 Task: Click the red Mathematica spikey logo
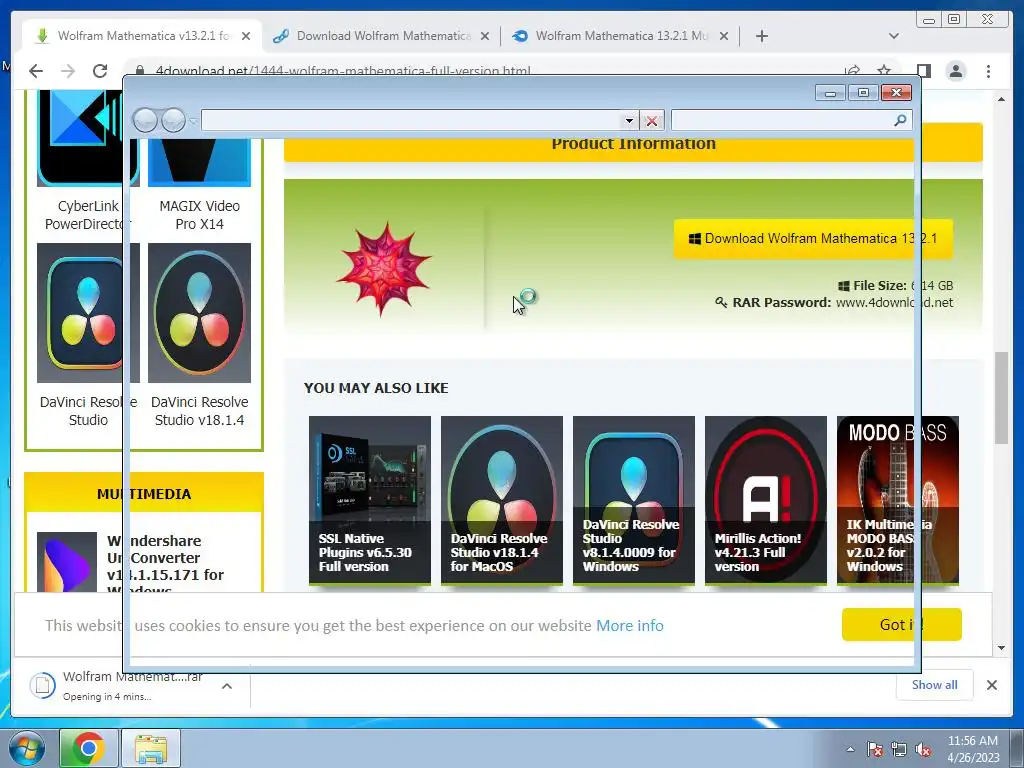pos(383,268)
